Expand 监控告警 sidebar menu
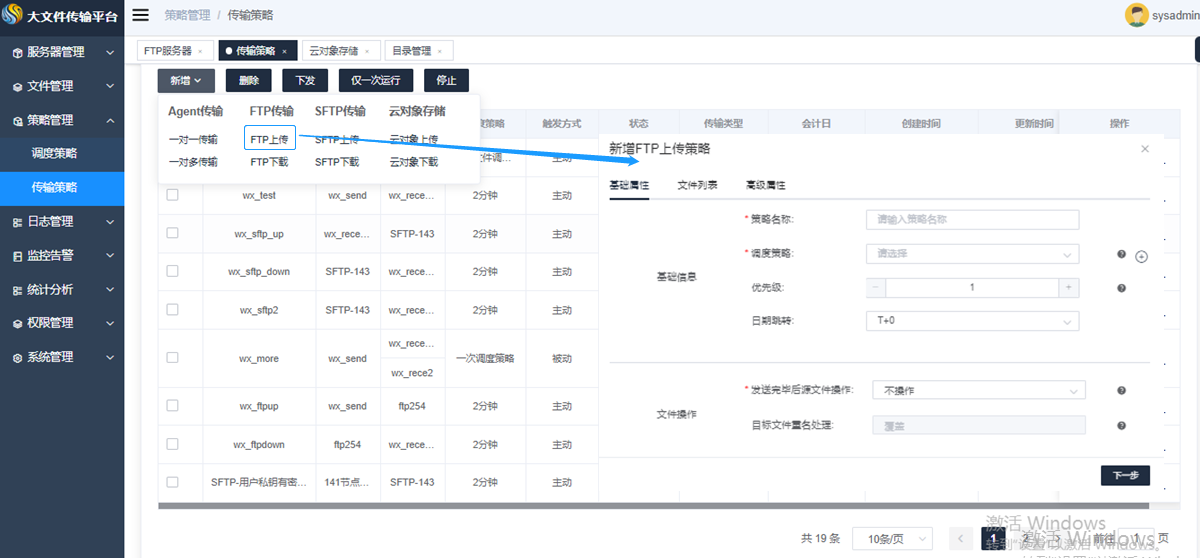The image size is (1200, 558). (x=62, y=255)
